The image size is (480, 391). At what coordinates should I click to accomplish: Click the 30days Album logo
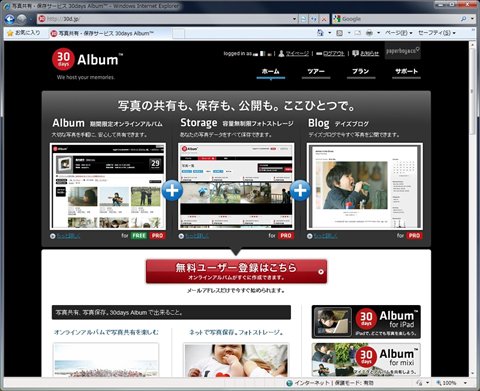[x=87, y=59]
